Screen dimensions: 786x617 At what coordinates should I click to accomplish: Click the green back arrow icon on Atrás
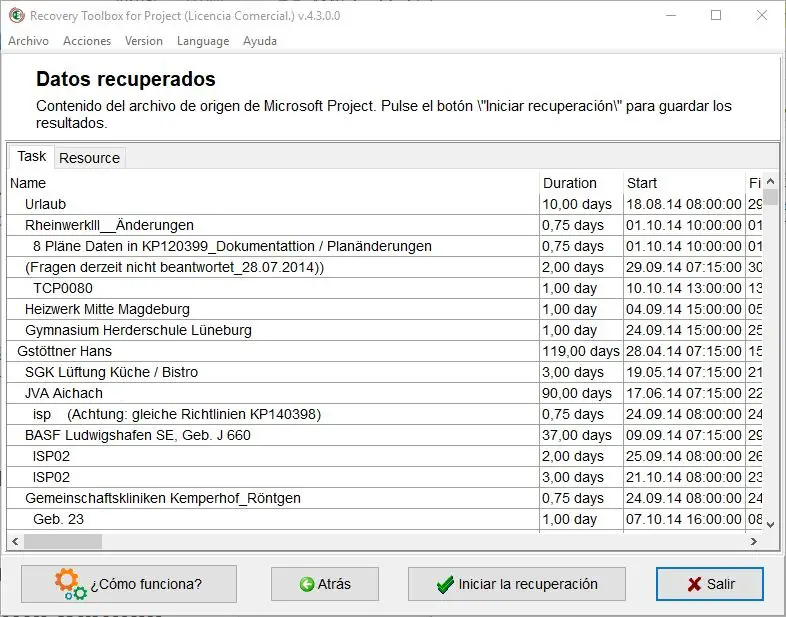tap(307, 584)
